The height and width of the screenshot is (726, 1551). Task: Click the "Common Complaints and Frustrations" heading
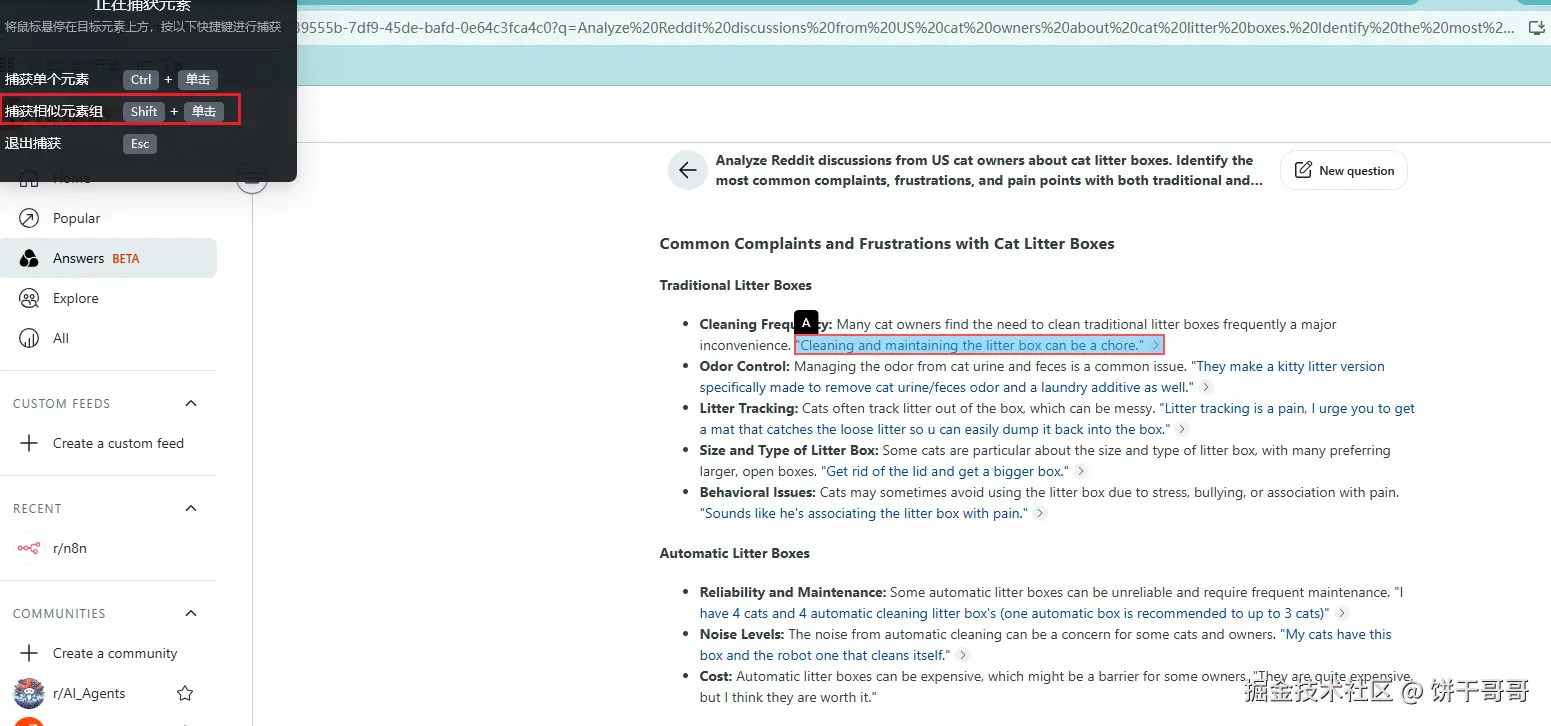pos(887,243)
